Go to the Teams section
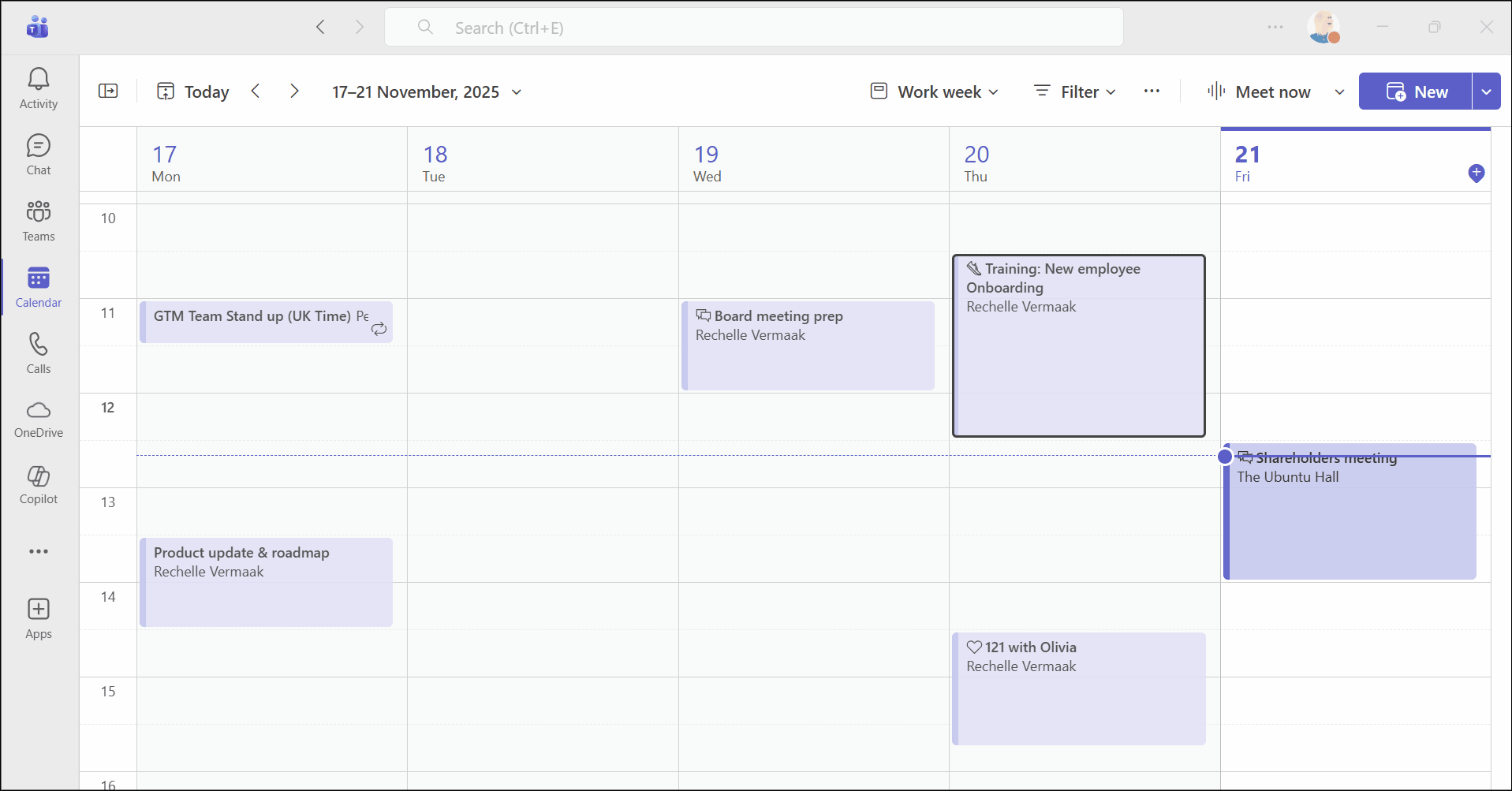This screenshot has width=1512, height=791. point(39,220)
